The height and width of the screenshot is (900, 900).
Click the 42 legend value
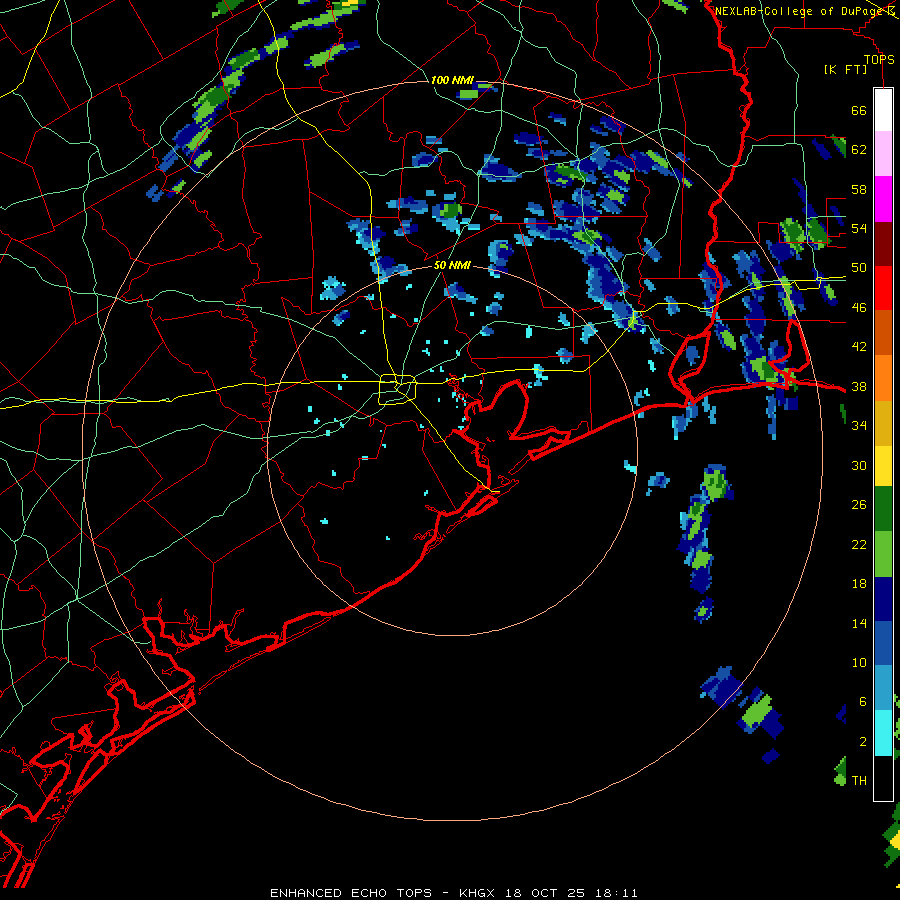859,347
